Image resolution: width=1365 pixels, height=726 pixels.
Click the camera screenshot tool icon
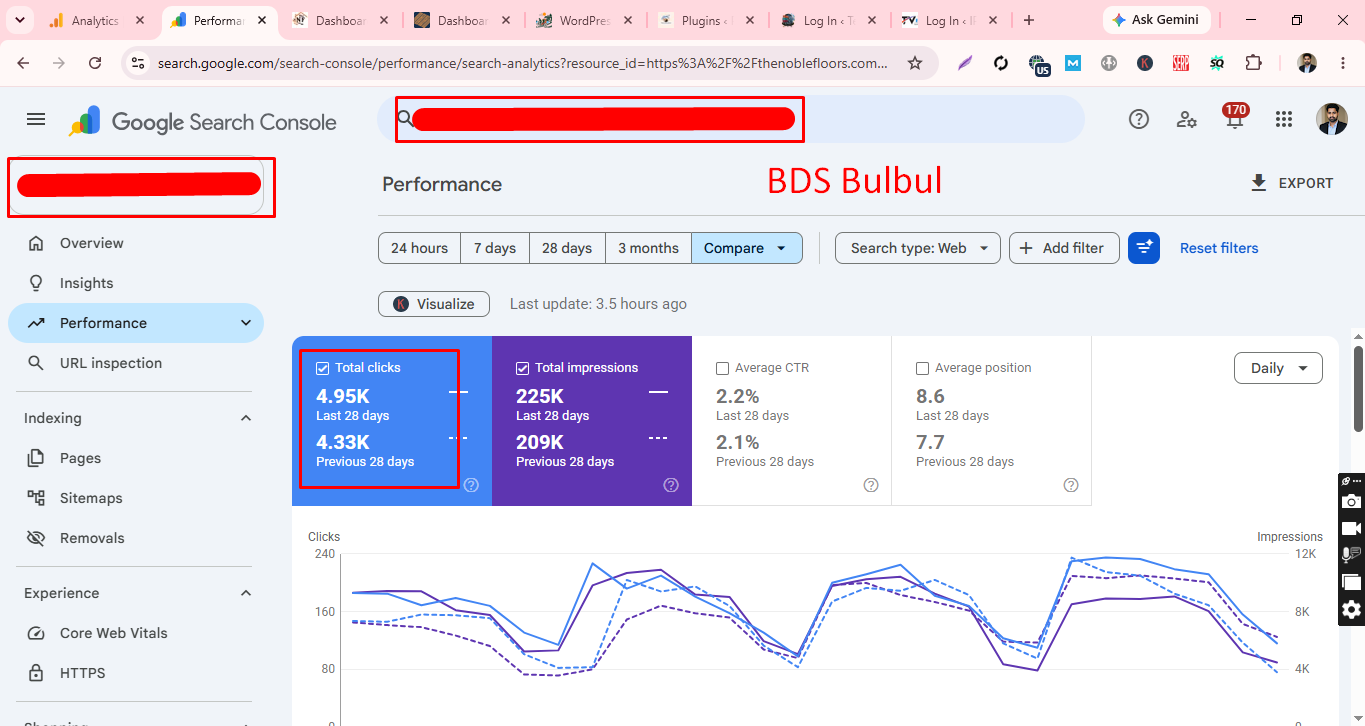[1351, 501]
